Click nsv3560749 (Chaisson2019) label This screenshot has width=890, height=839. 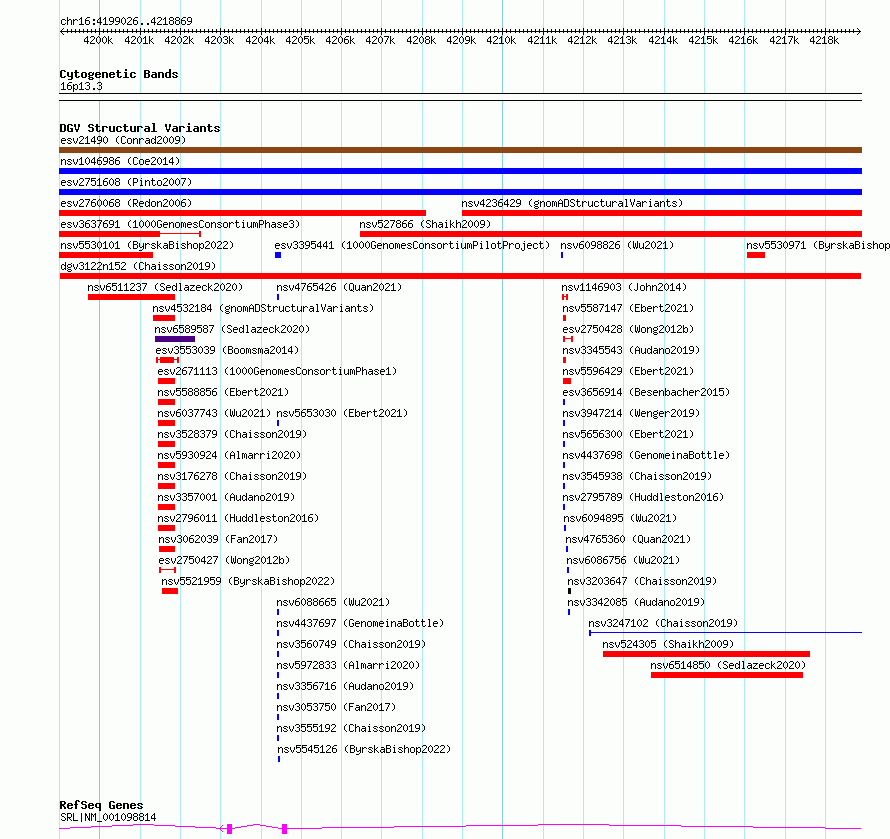(351, 644)
